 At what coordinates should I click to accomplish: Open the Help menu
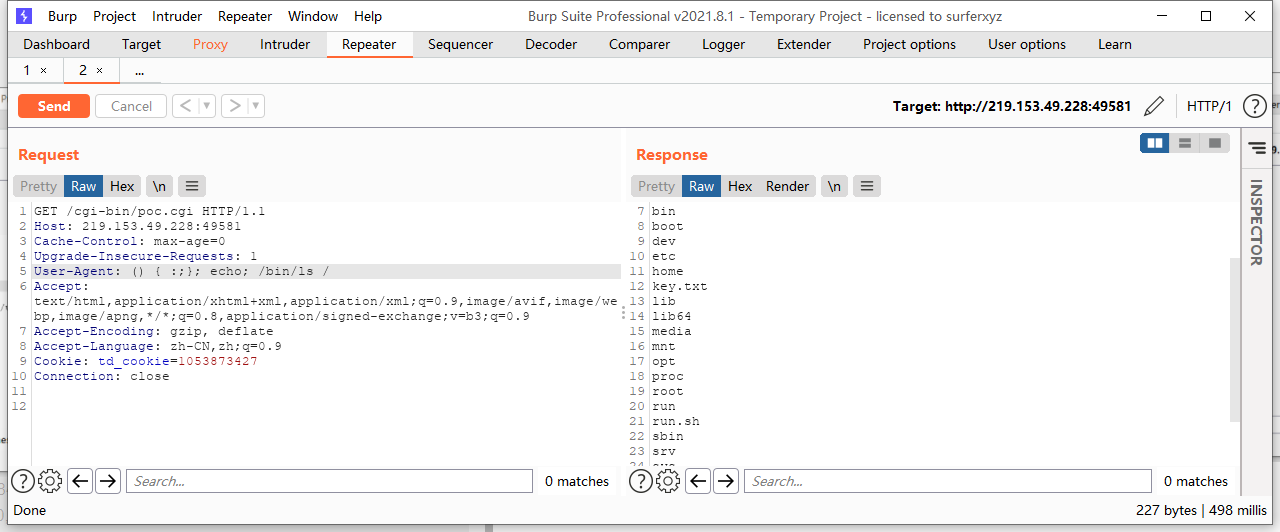[368, 16]
